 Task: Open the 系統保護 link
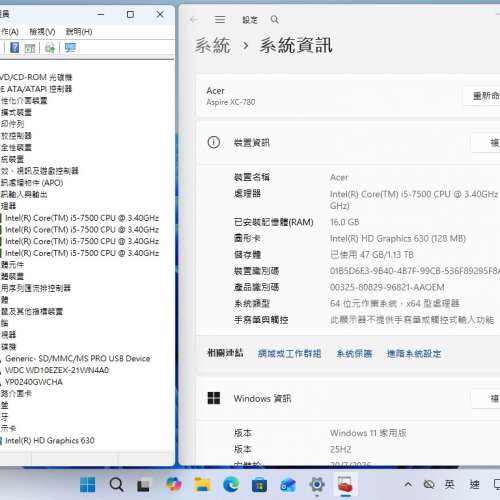coord(354,354)
